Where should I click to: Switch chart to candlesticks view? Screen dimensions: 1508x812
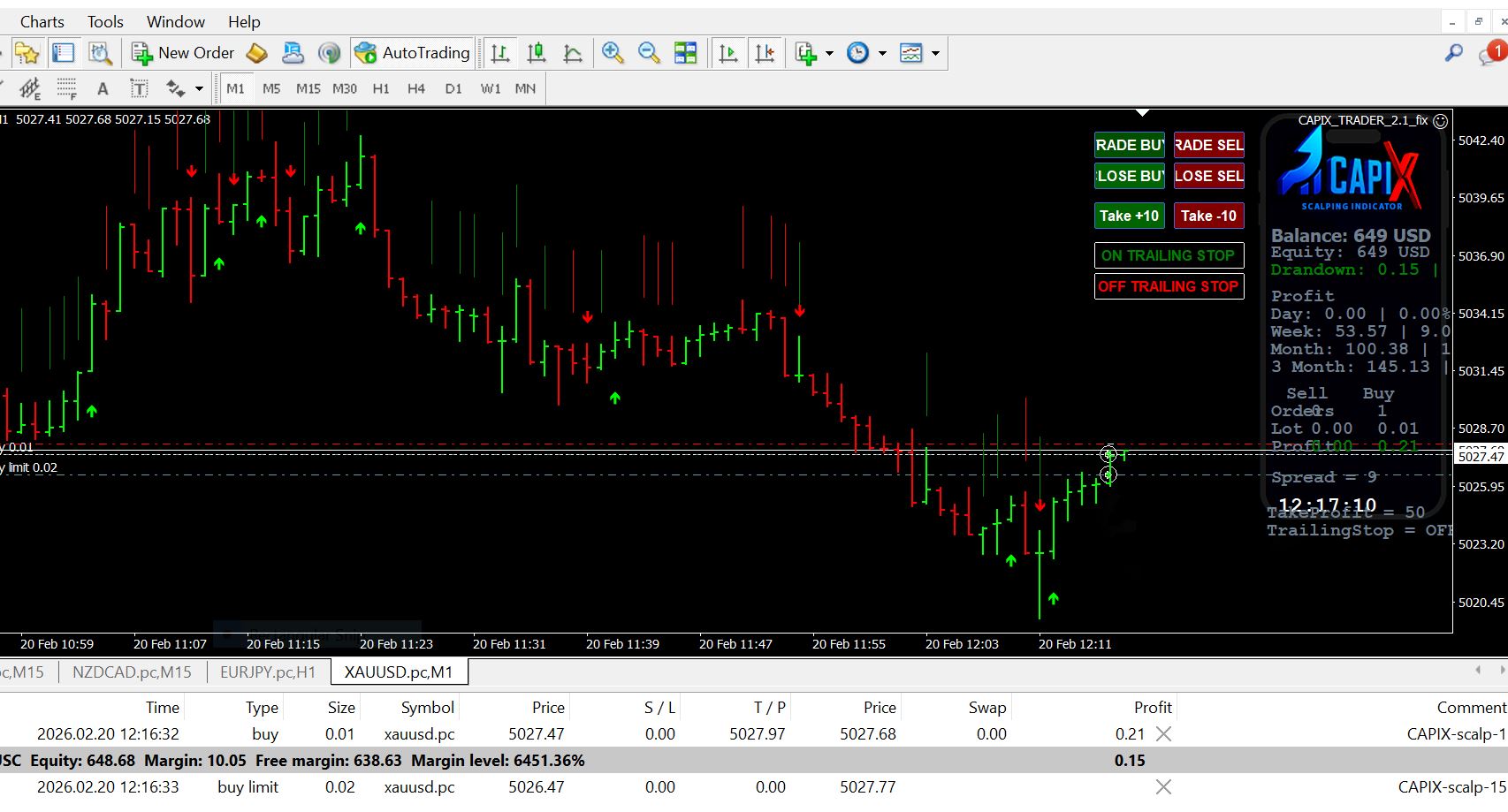536,53
